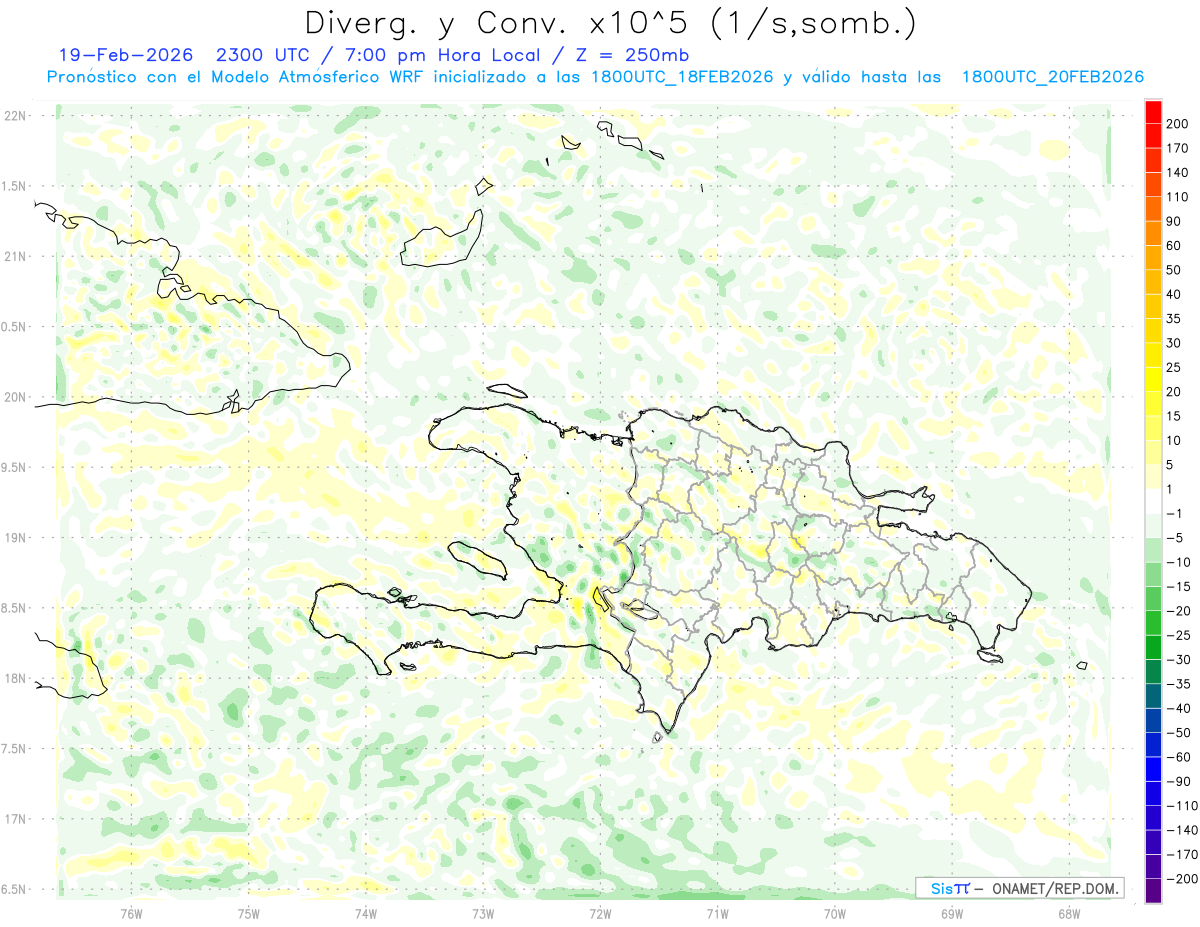Click the 72W longitude label
Image resolution: width=1200 pixels, height=927 pixels.
(600, 913)
